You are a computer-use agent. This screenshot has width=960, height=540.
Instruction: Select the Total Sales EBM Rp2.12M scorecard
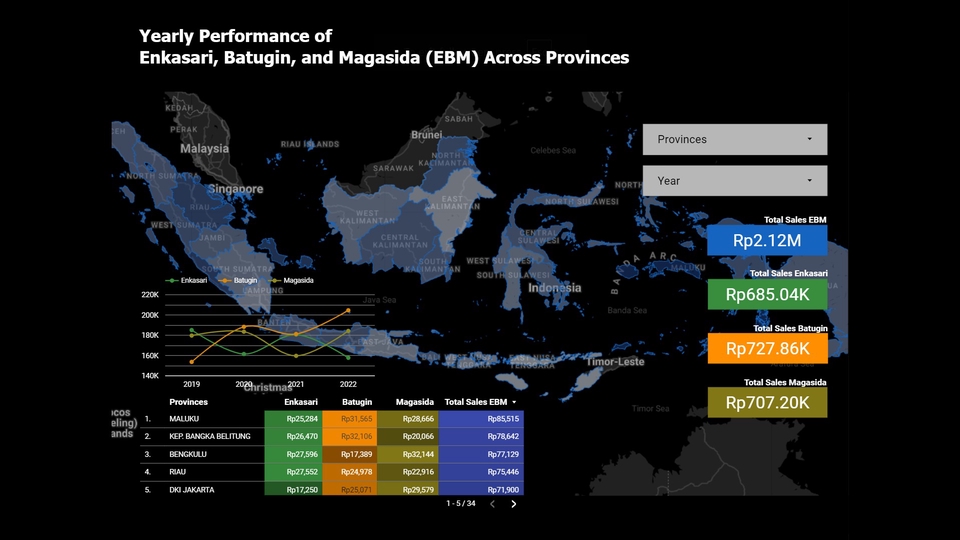767,240
